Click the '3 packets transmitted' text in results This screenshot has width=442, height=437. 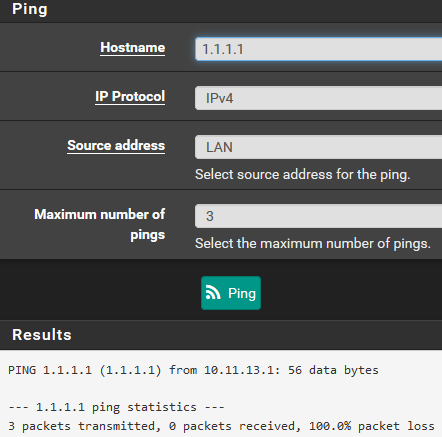click(x=81, y=426)
